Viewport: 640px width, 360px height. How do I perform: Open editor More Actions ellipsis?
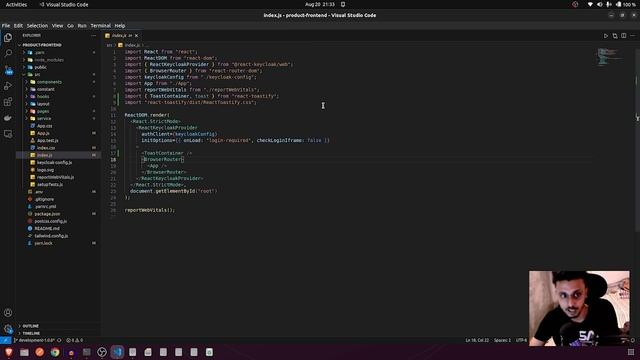click(x=633, y=36)
